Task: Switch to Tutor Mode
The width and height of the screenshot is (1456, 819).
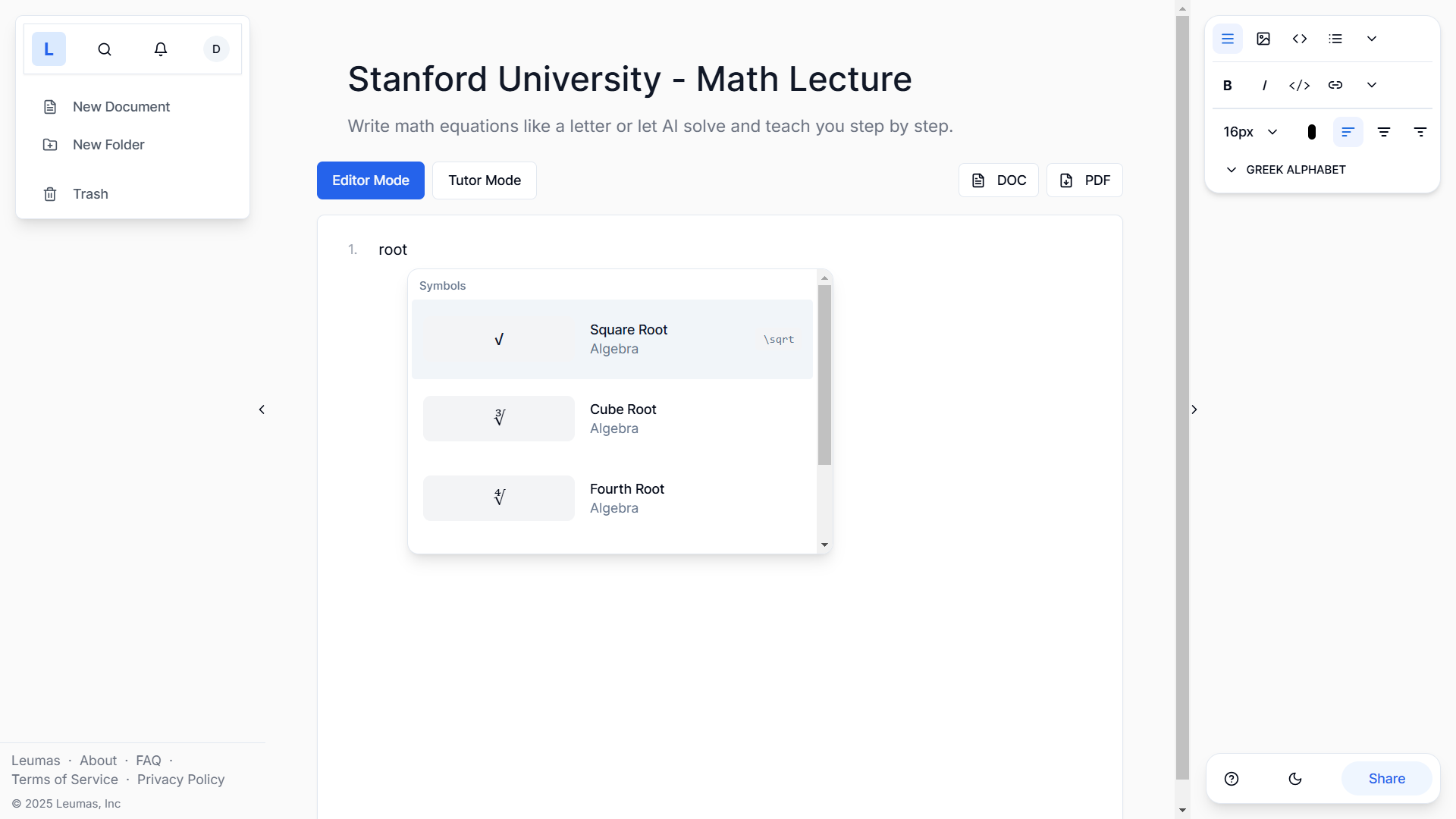Action: click(485, 180)
